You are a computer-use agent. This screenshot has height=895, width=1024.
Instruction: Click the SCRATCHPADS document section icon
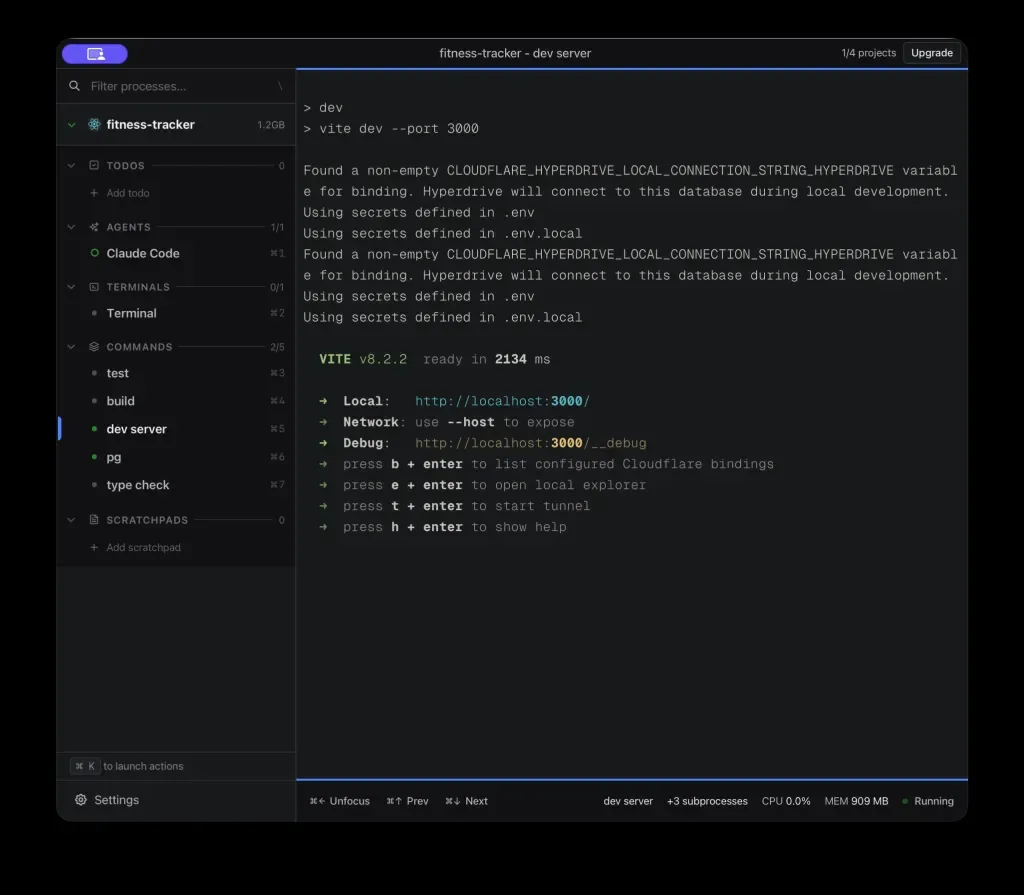click(x=94, y=519)
